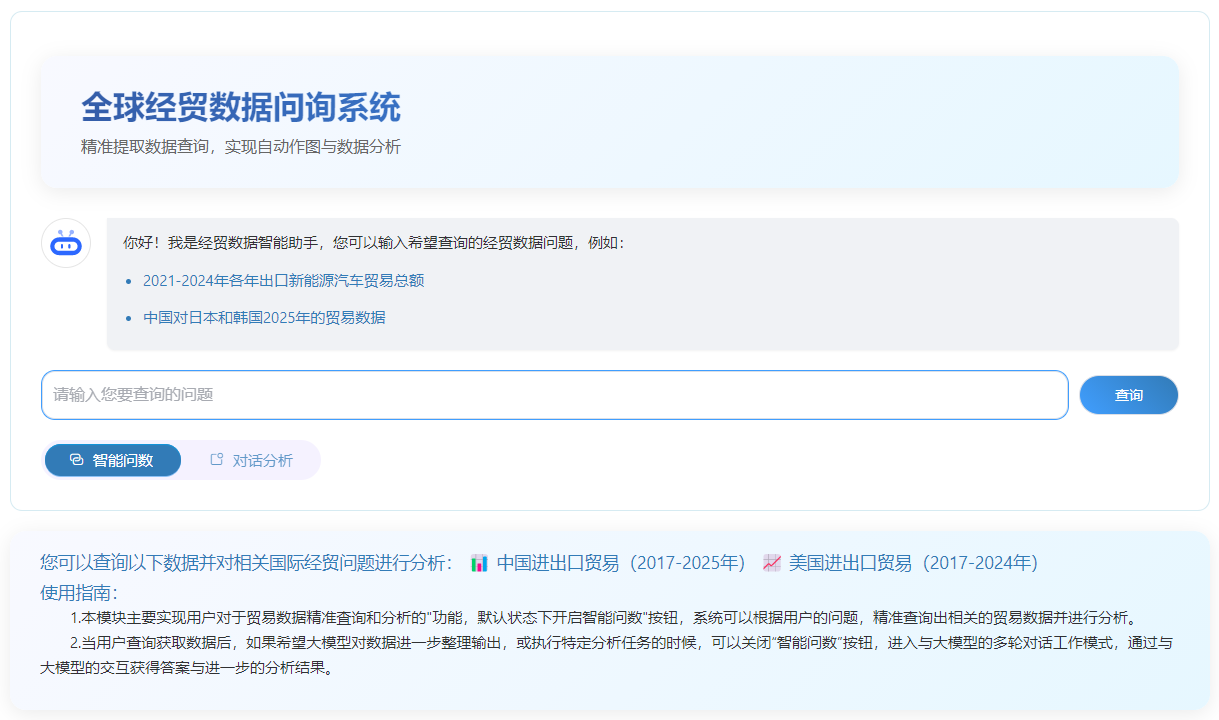This screenshot has width=1219, height=720.
Task: Click the chat bubble icon in 智能问数
Action: [76, 460]
